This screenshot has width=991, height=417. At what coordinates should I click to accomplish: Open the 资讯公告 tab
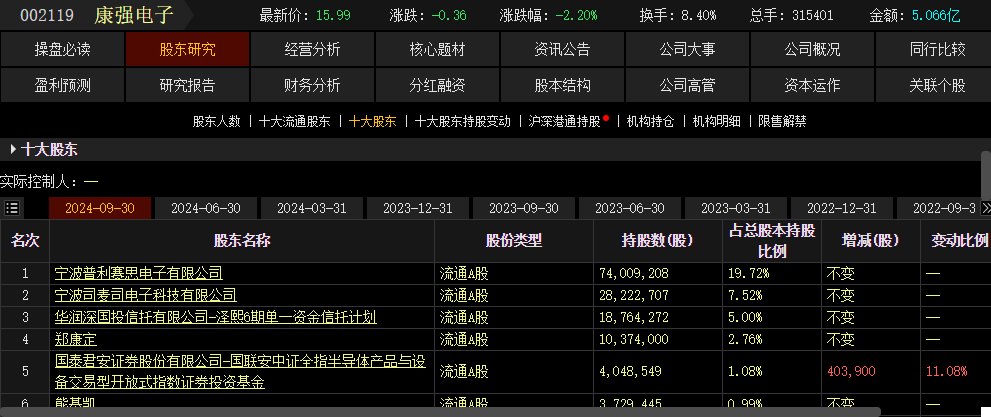point(562,49)
